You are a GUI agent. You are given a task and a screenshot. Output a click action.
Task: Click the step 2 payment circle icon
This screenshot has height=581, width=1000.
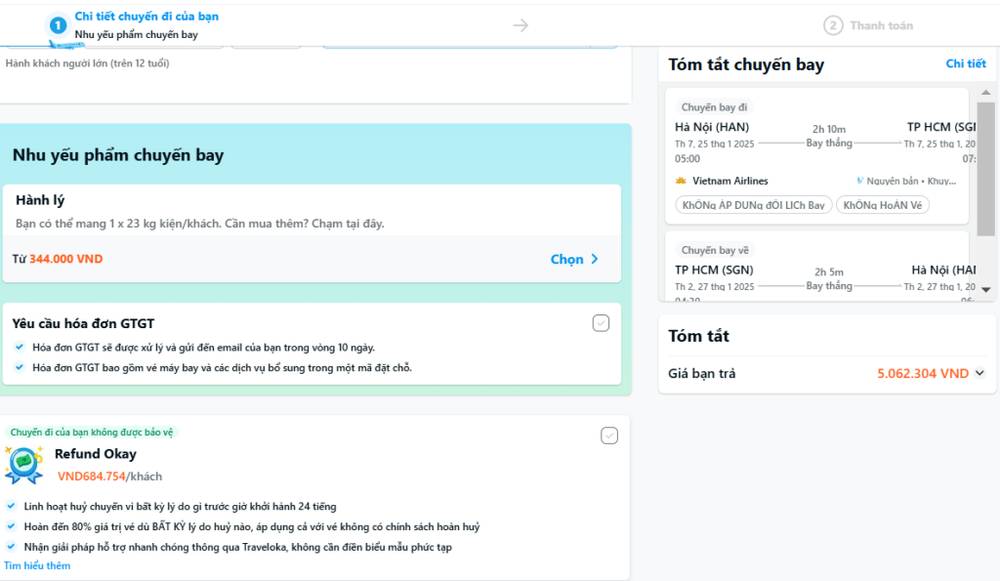click(832, 25)
